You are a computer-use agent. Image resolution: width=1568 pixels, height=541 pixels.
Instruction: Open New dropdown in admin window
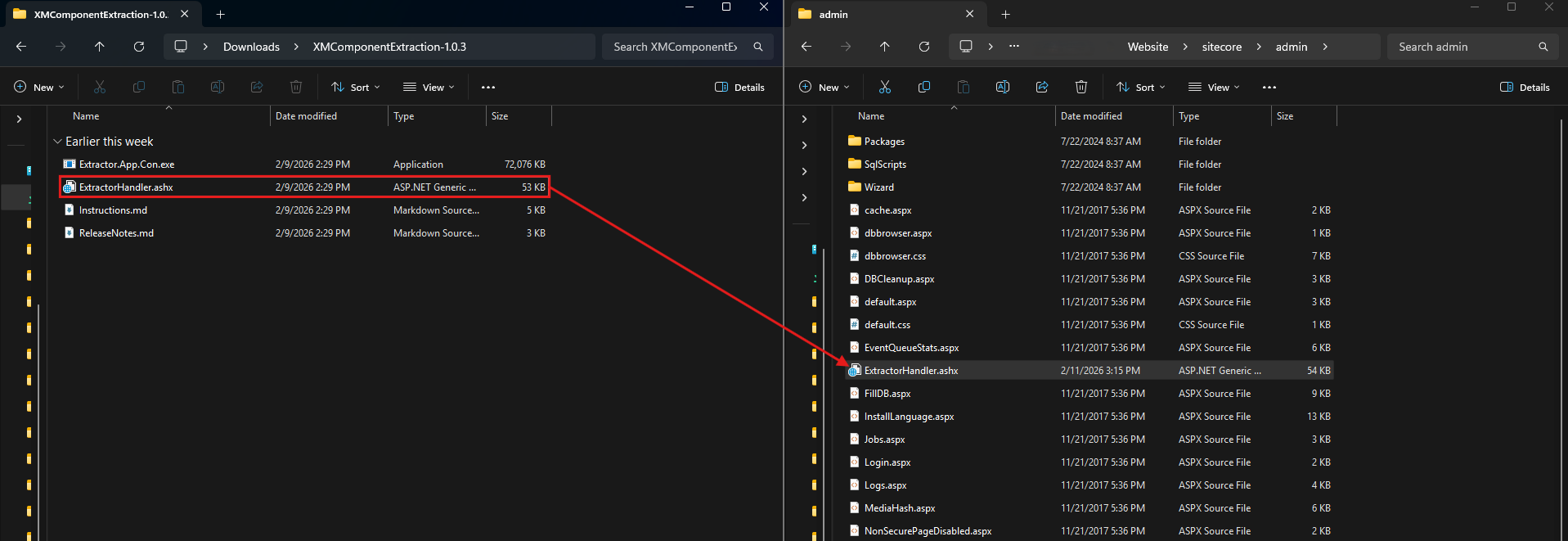pos(824,87)
